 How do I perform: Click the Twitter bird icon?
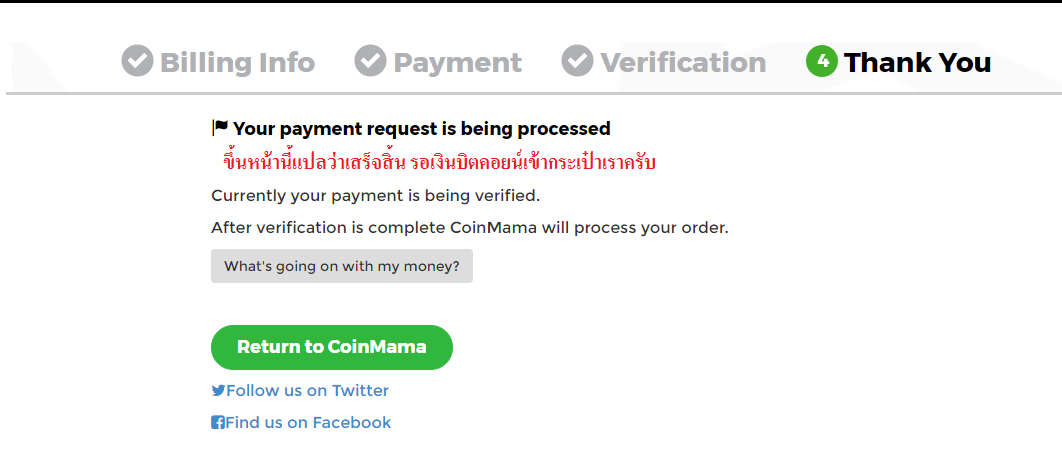(218, 391)
